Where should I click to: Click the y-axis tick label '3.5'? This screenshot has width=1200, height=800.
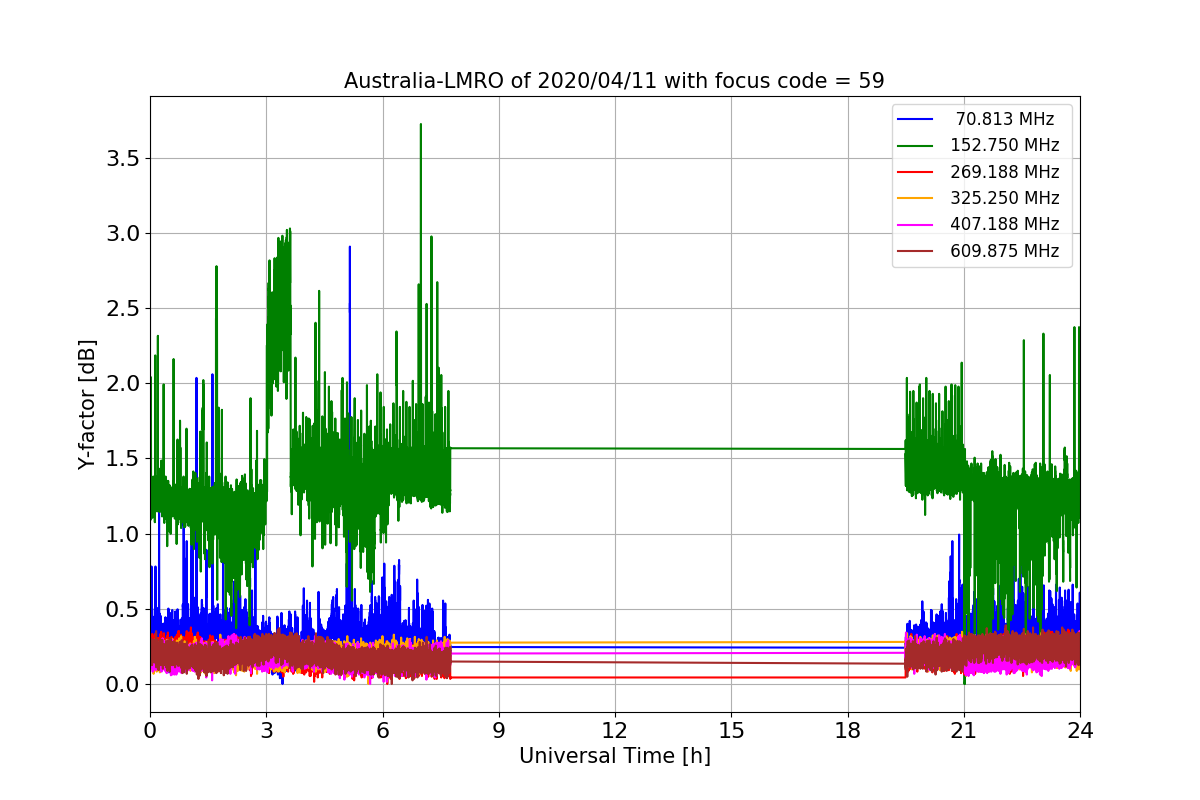123,158
